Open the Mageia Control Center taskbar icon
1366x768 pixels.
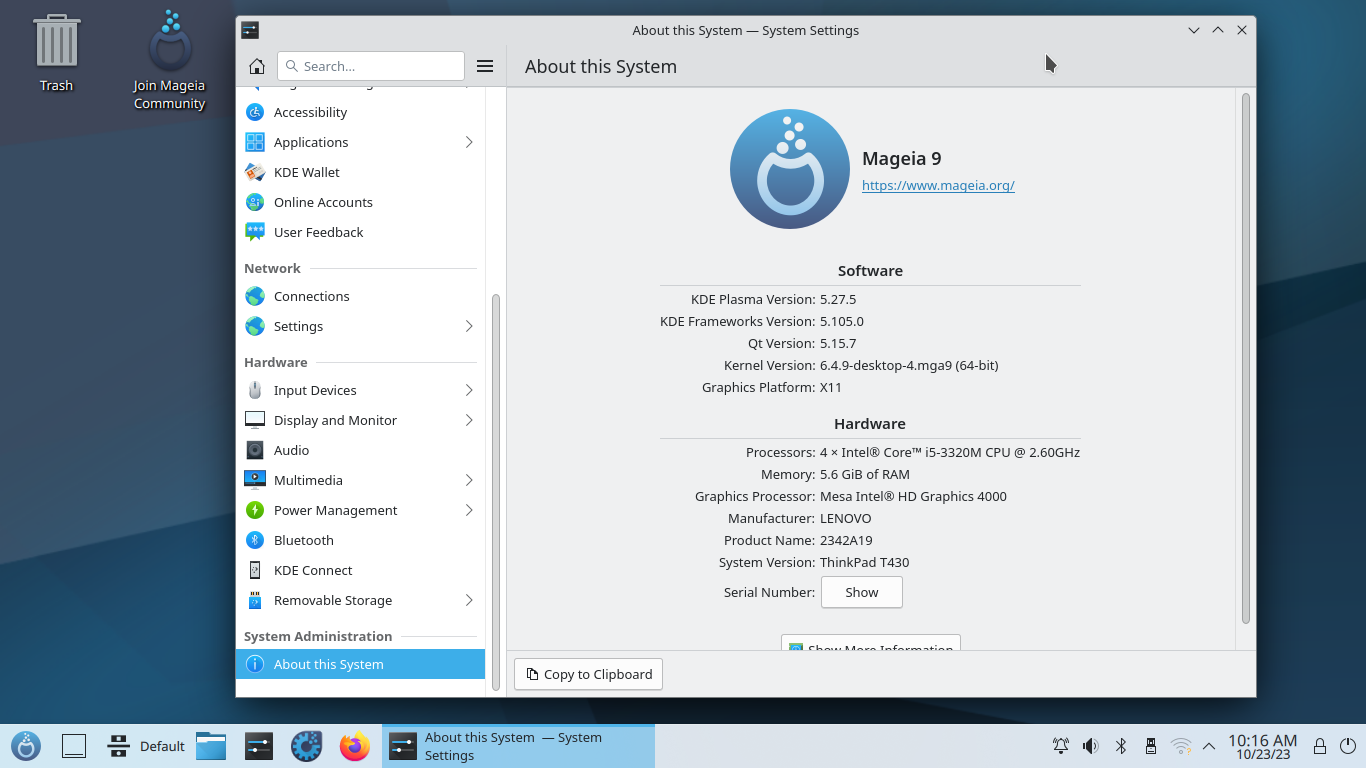tap(307, 746)
